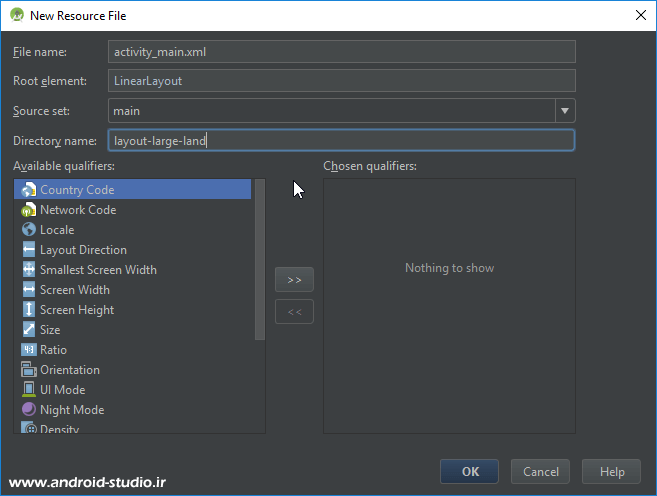
Task: Select the Layout Direction icon
Action: pyautogui.click(x=28, y=250)
